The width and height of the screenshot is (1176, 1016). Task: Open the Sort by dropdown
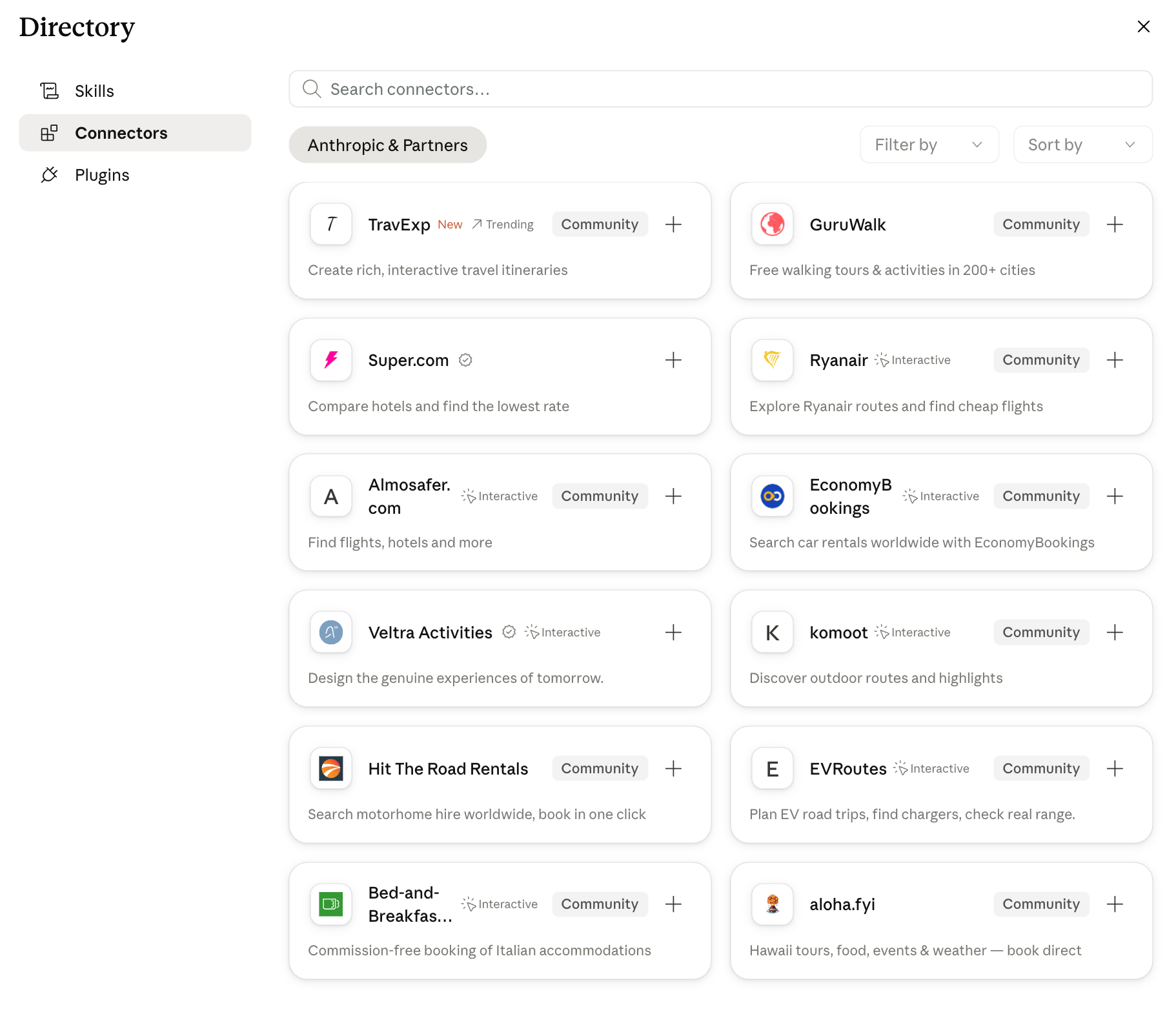click(x=1082, y=145)
